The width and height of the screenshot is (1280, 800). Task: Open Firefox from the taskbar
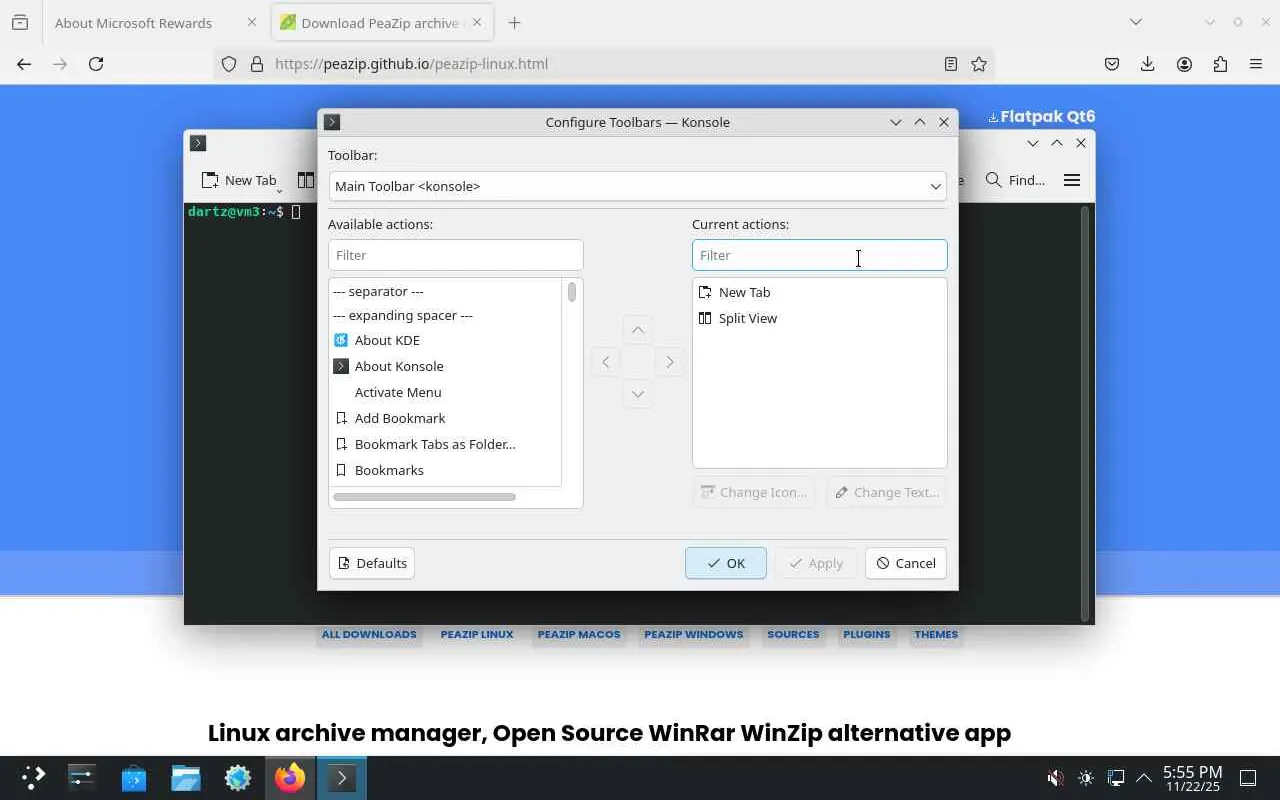pyautogui.click(x=290, y=778)
